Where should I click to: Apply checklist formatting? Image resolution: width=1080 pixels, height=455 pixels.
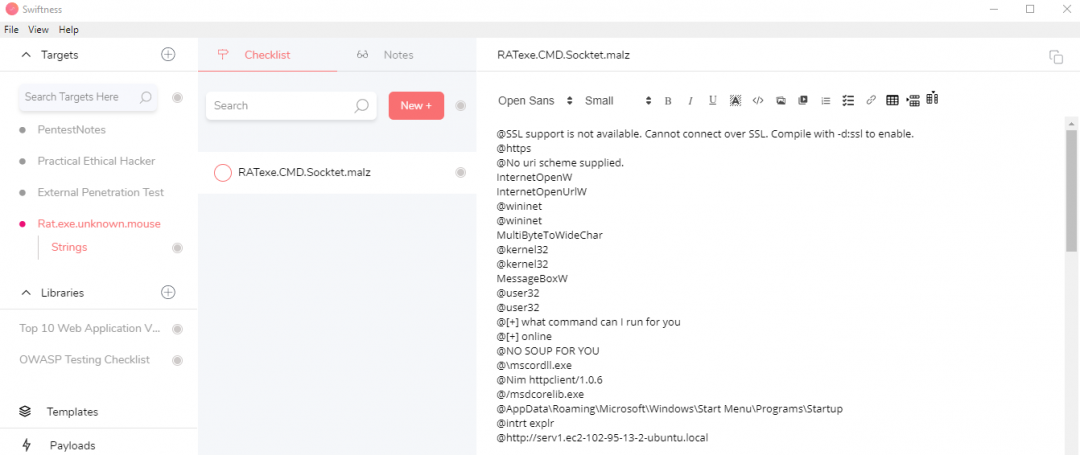click(x=848, y=100)
